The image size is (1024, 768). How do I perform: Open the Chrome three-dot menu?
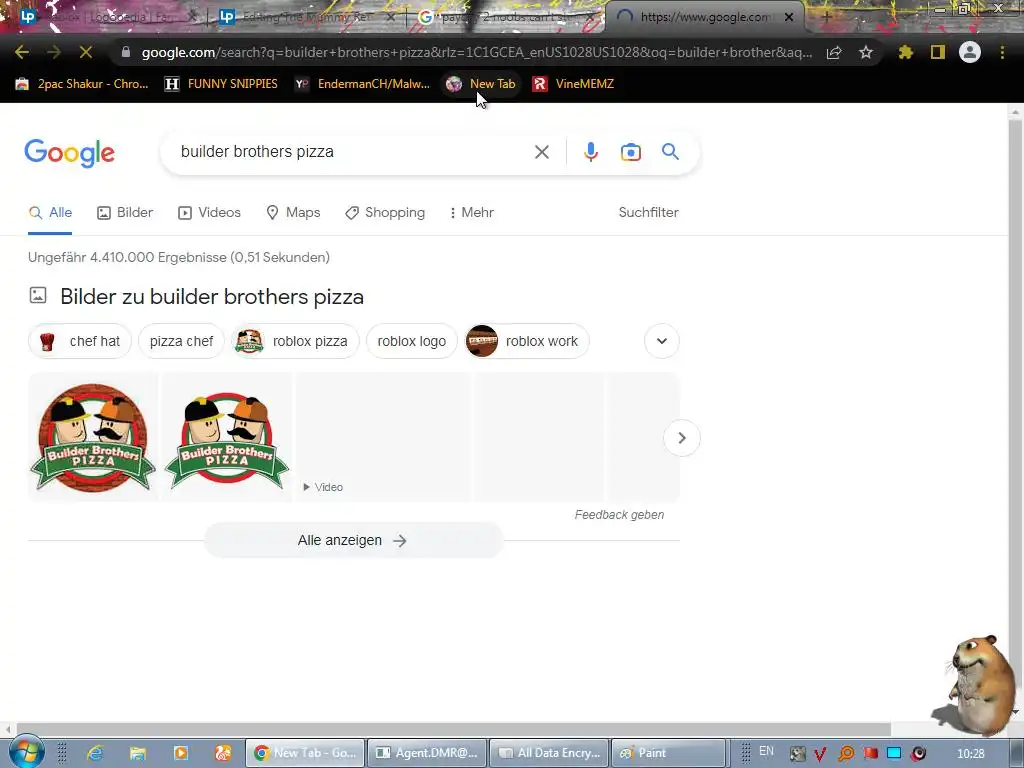click(1002, 52)
